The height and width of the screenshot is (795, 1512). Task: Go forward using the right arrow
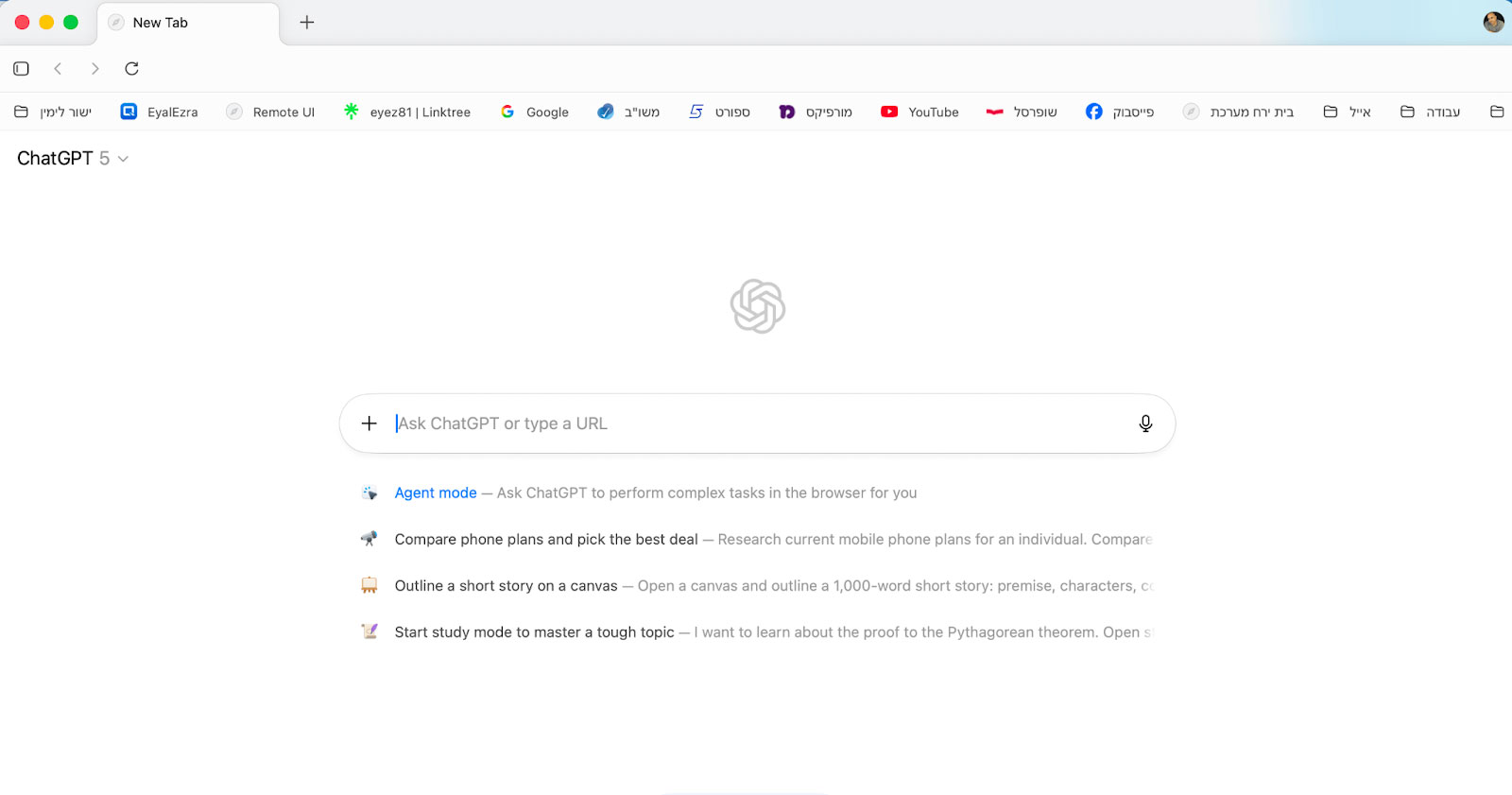click(94, 69)
